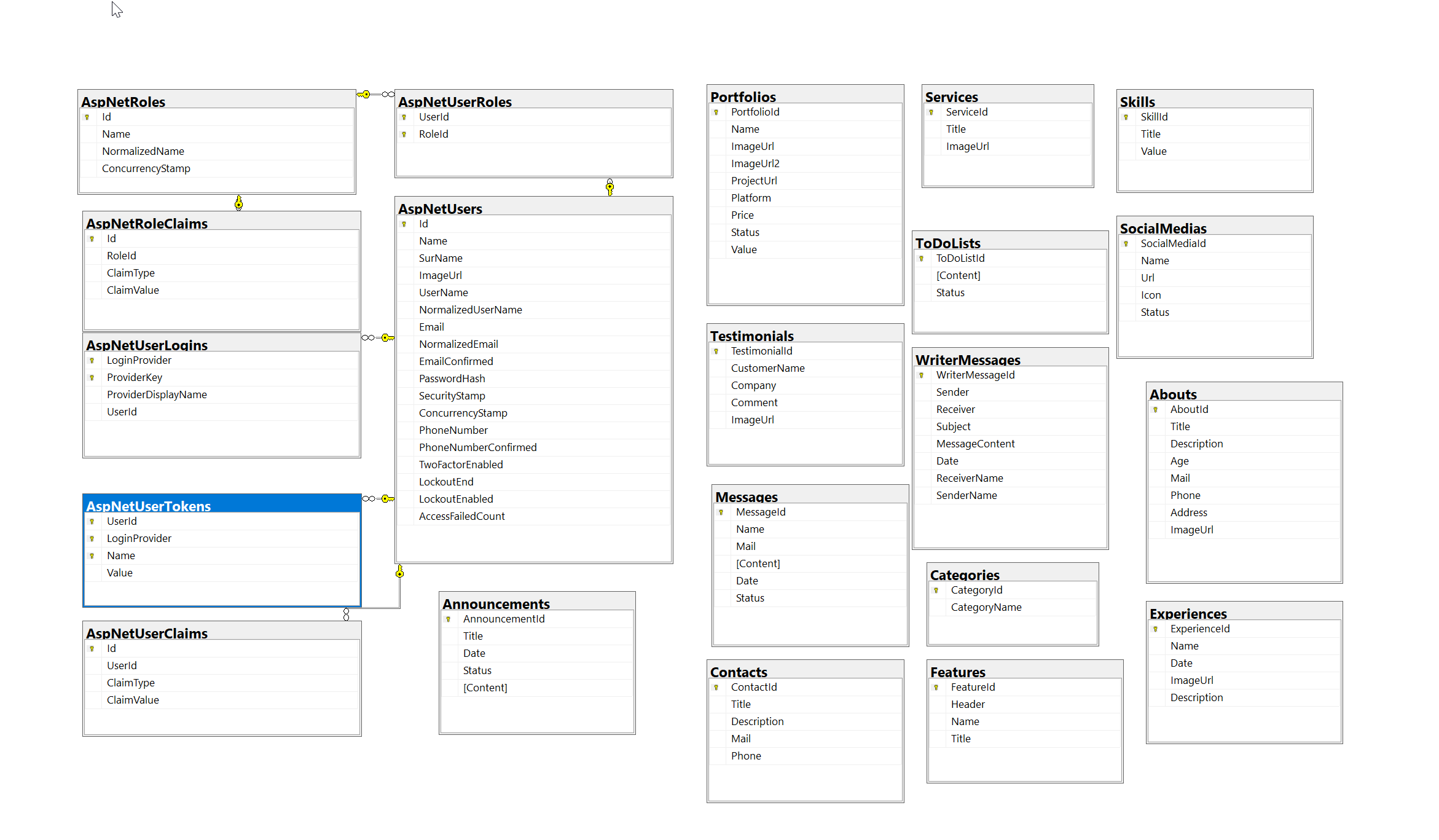This screenshot has width=1439, height=840.
Task: Click the CategoryName column in Categories
Action: point(986,607)
